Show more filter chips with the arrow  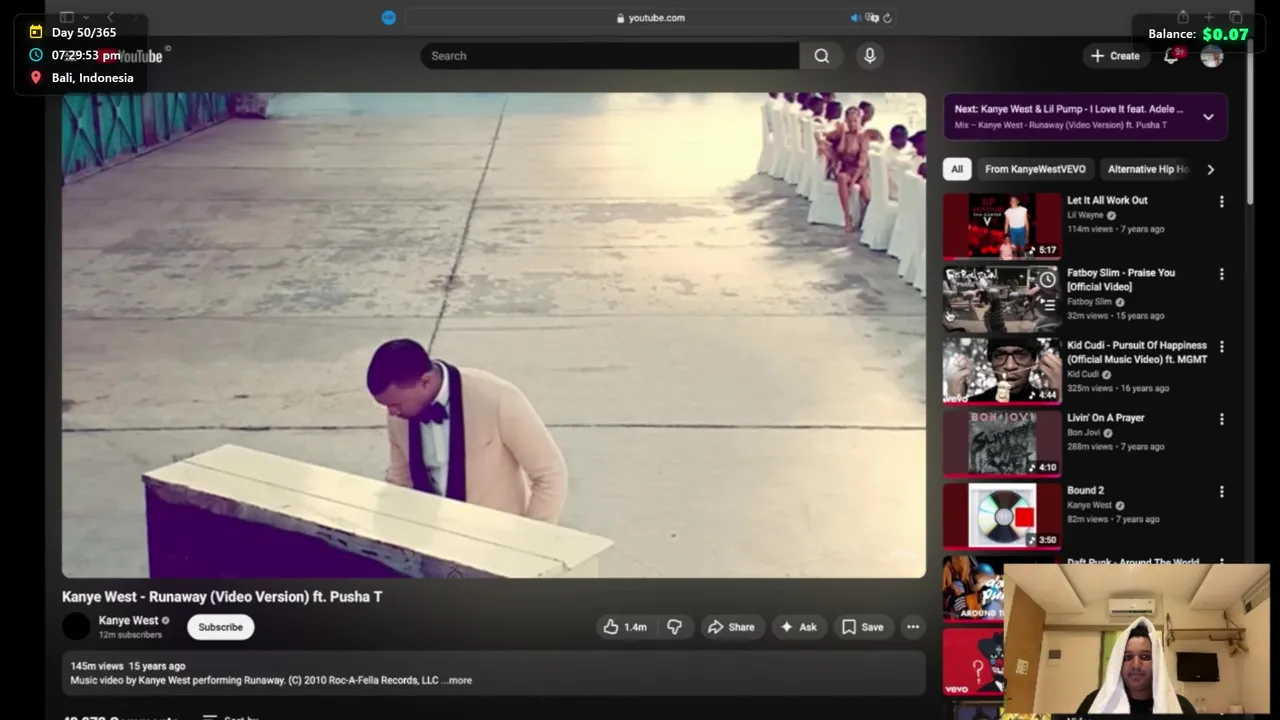(1210, 169)
